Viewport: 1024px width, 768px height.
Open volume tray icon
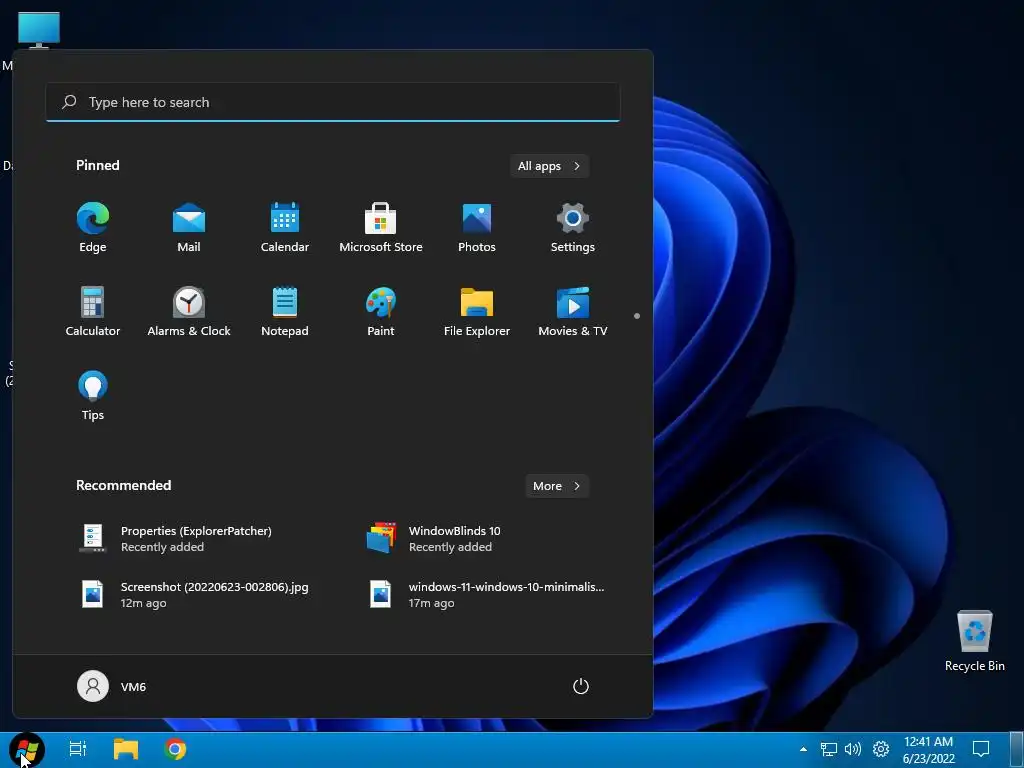point(853,750)
